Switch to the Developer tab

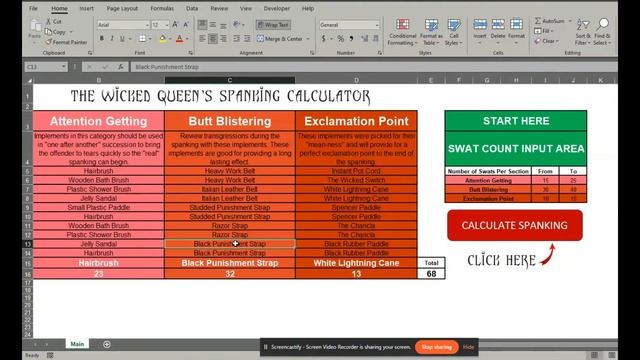[277, 8]
